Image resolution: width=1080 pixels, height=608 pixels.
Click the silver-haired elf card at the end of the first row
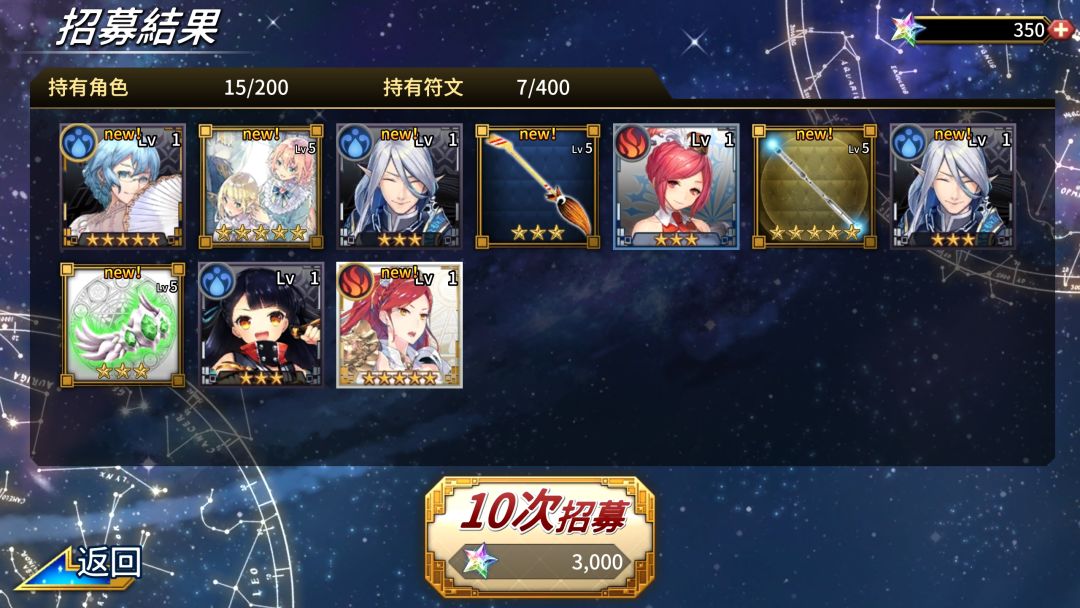pyautogui.click(x=953, y=186)
